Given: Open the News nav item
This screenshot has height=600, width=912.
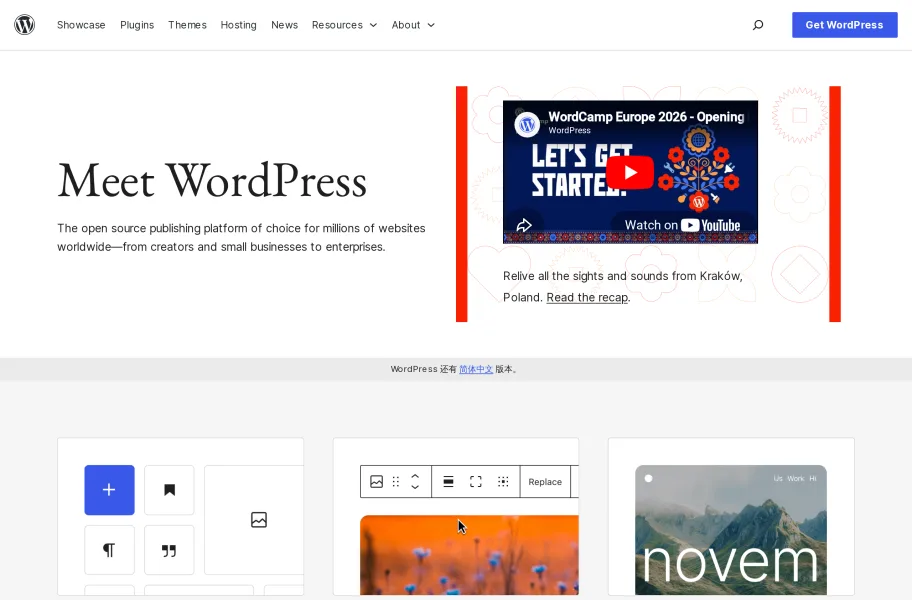Looking at the screenshot, I should (284, 25).
